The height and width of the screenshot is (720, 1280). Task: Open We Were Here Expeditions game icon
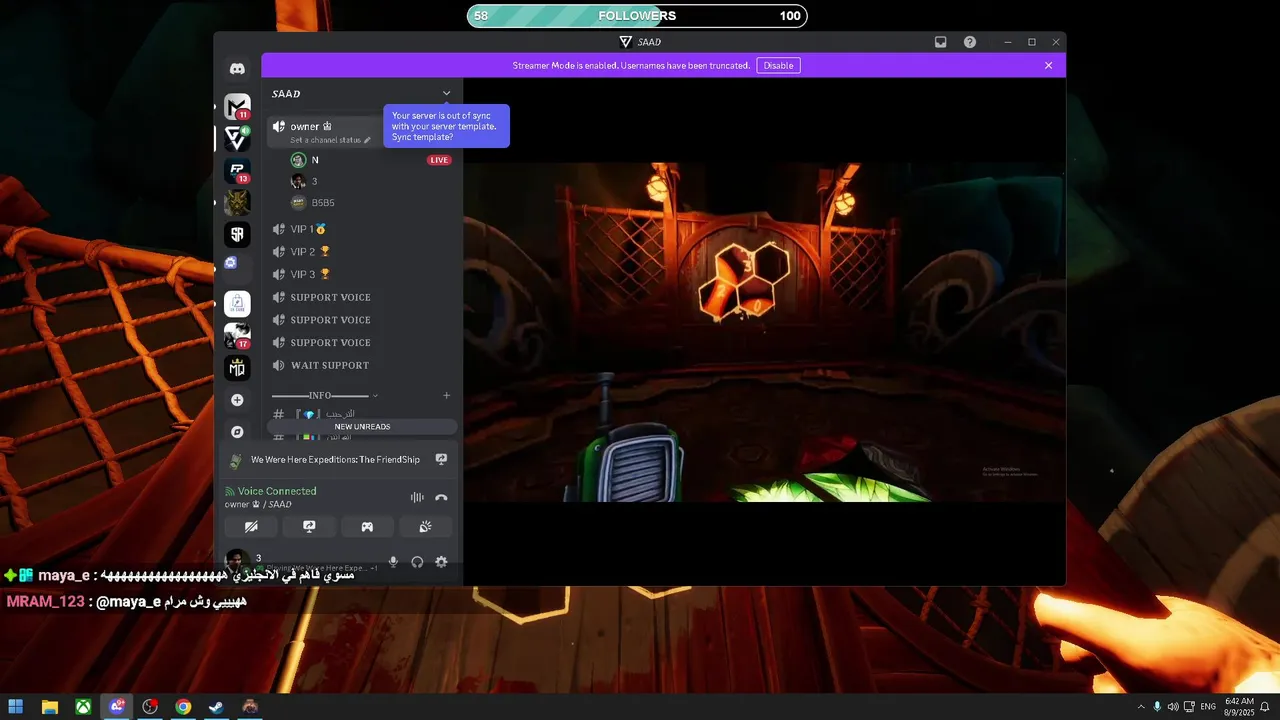pos(236,460)
